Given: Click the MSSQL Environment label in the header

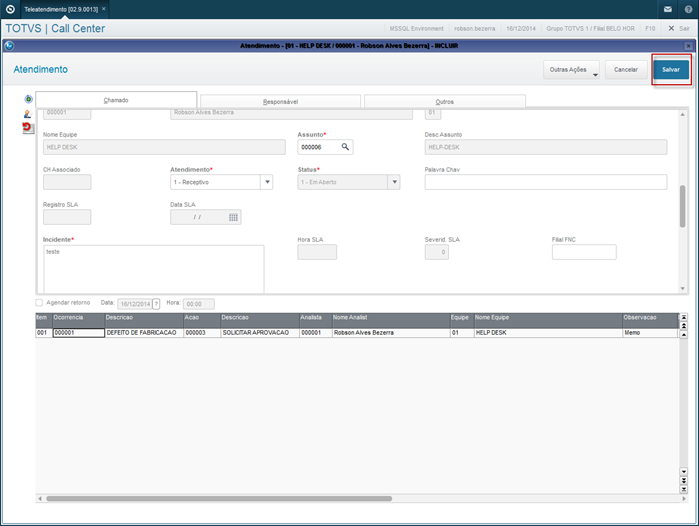Looking at the screenshot, I should click(x=416, y=29).
